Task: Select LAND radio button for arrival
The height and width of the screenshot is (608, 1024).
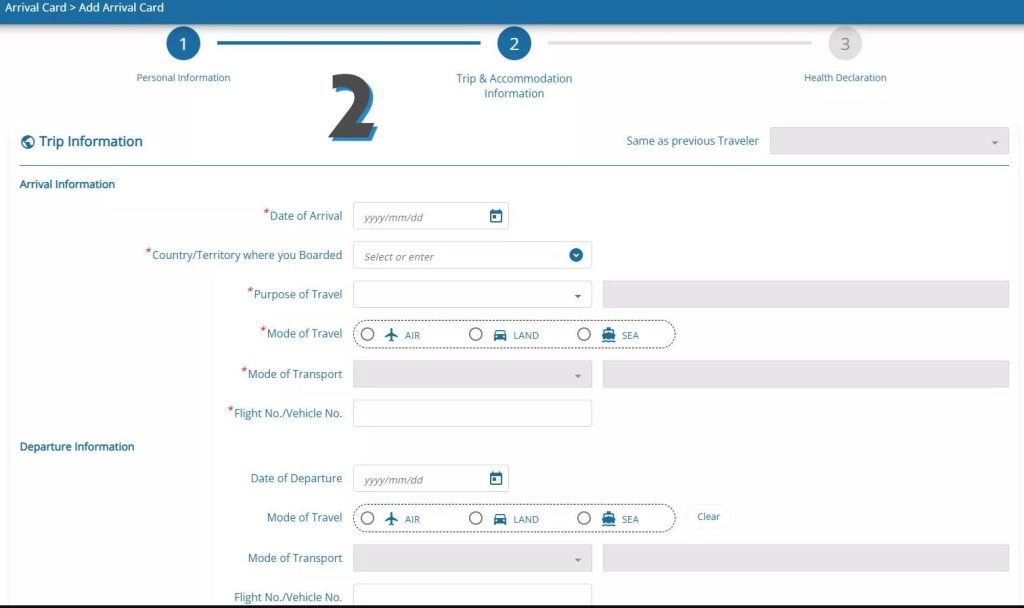Action: [x=476, y=335]
